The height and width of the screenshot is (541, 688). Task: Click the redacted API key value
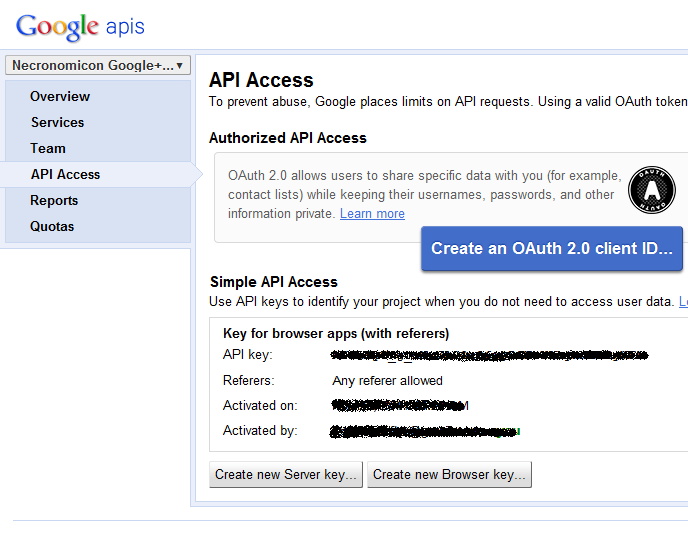coord(490,355)
